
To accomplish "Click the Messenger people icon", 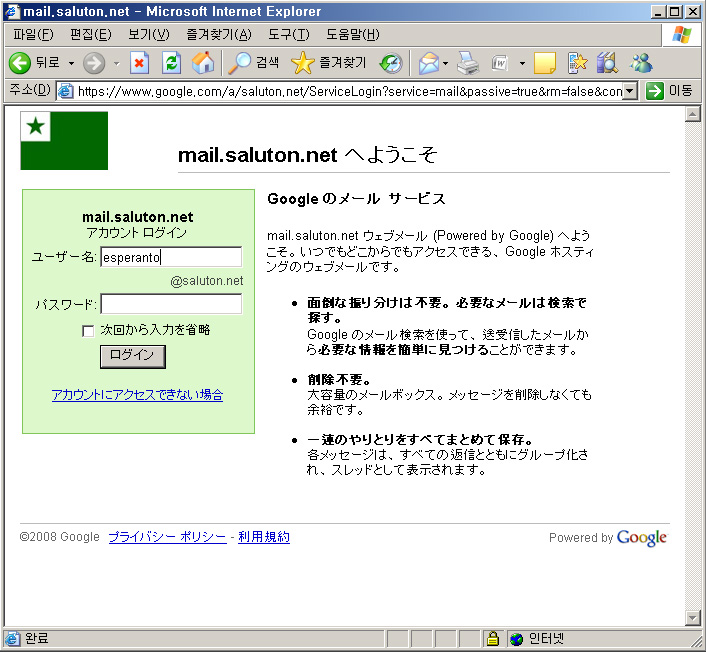I will pos(641,63).
